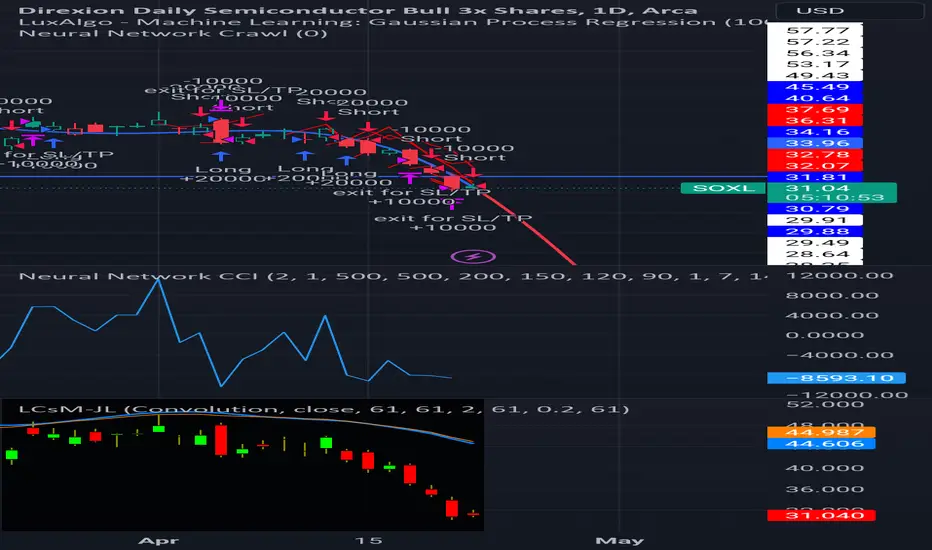932x550 pixels.
Task: Click the 15 date on time axis
Action: pyautogui.click(x=369, y=541)
